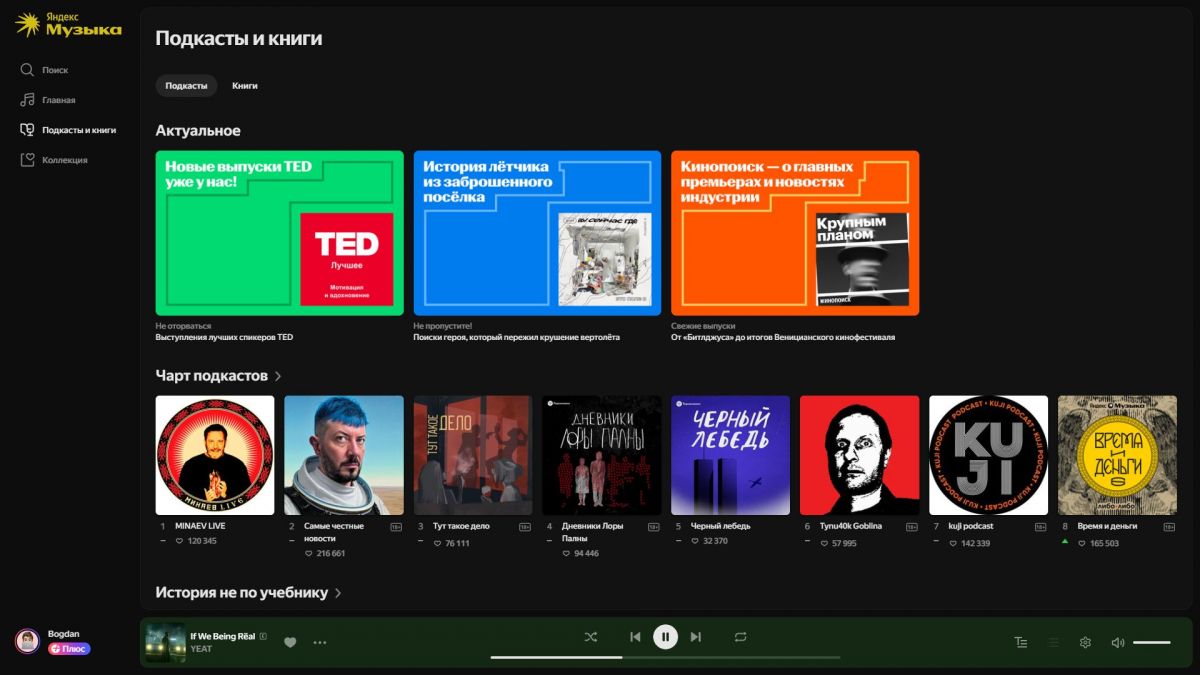Click the Время и деньги title
The image size is (1200, 675).
coord(1107,526)
